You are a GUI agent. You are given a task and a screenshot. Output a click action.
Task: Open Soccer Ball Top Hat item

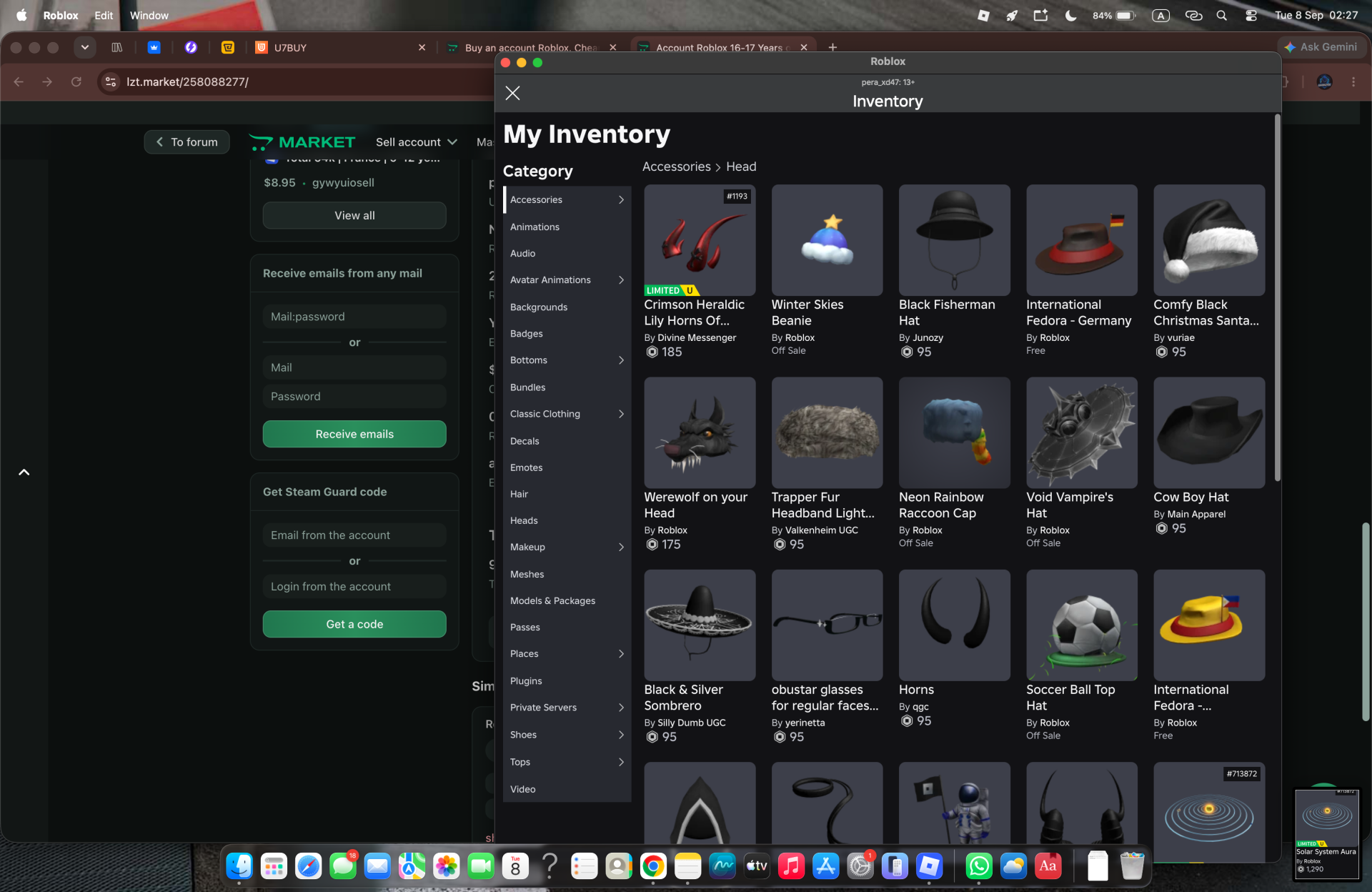point(1082,625)
